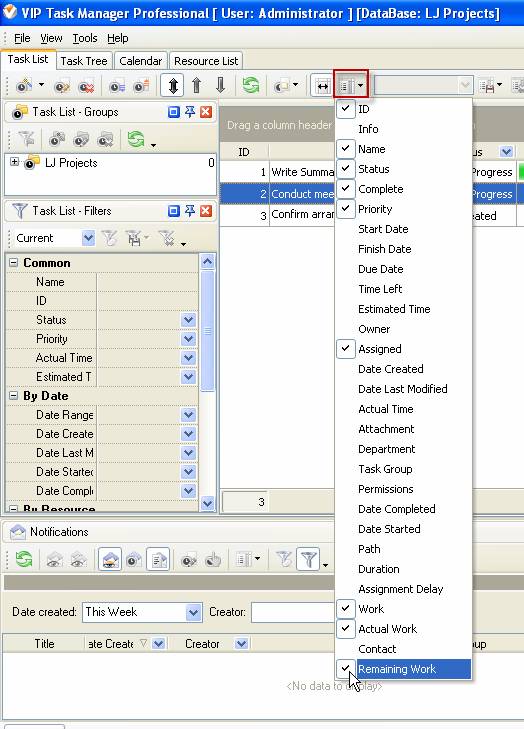Image resolution: width=524 pixels, height=729 pixels.
Task: Click the move task down arrow icon
Action: point(220,86)
